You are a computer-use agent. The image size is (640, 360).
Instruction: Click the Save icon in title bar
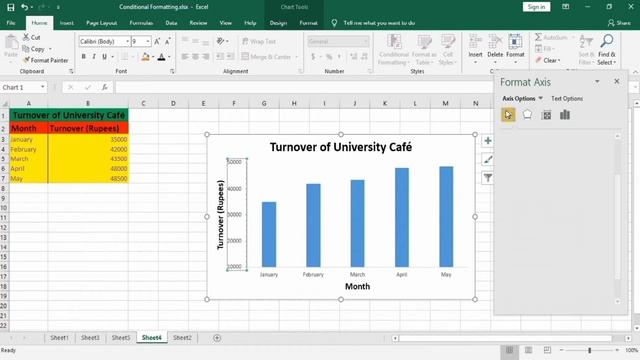[11, 7]
